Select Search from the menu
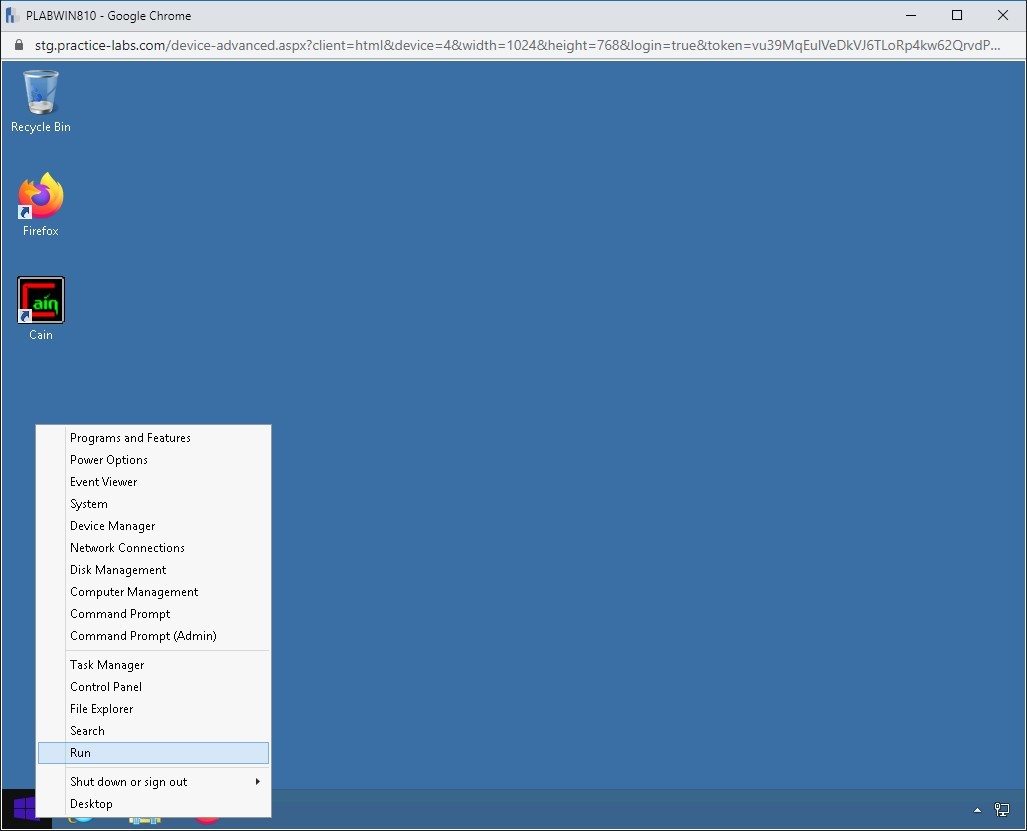This screenshot has width=1027, height=831. (x=87, y=730)
